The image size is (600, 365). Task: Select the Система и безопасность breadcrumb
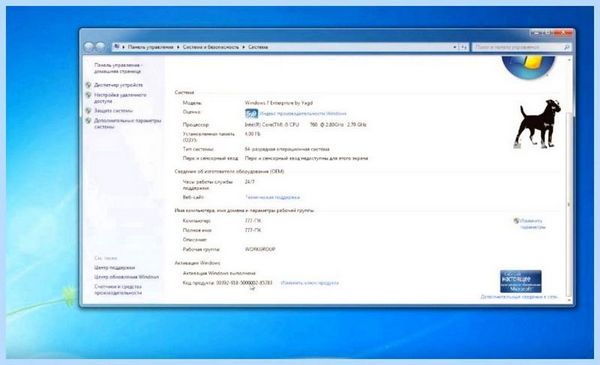(x=211, y=47)
